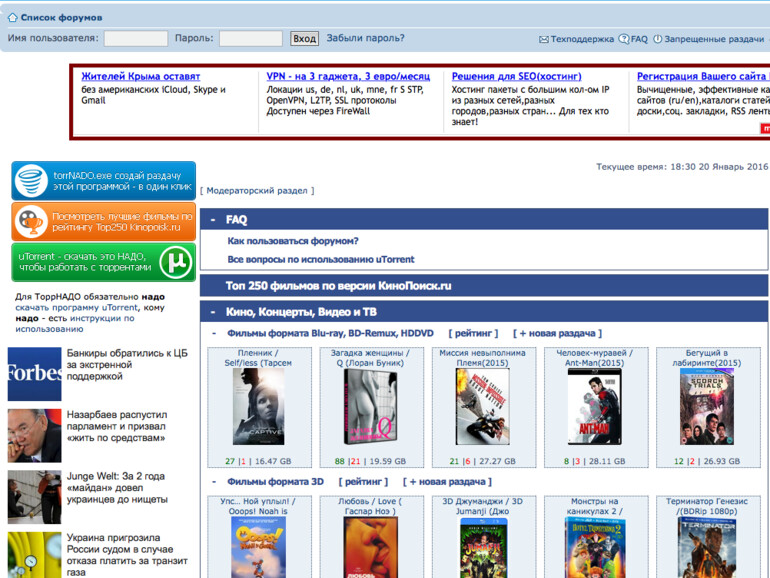Open Пленник / Self/less poster
This screenshot has height=578, width=770.
point(258,407)
